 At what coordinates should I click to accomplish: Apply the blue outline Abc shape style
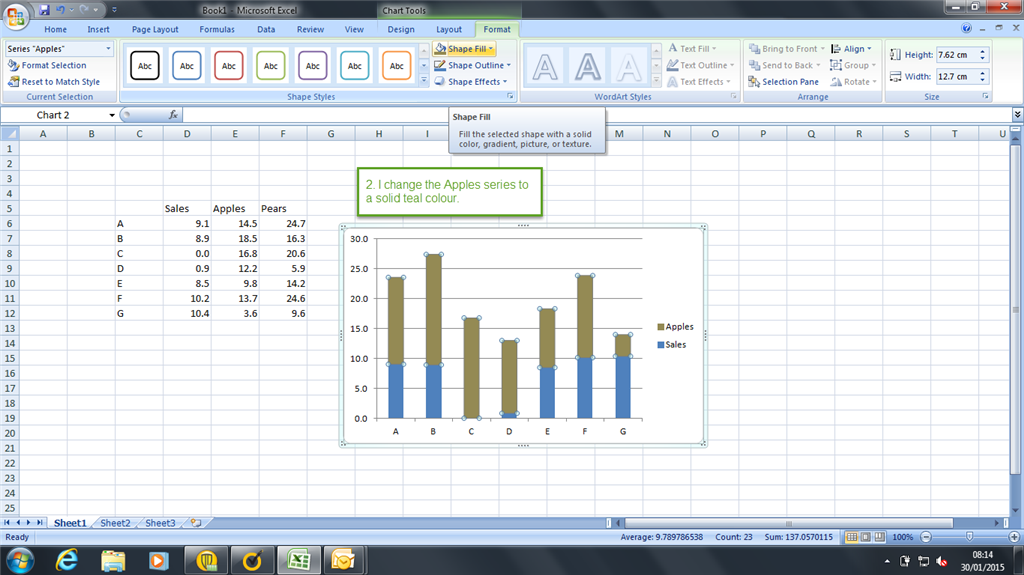point(187,66)
